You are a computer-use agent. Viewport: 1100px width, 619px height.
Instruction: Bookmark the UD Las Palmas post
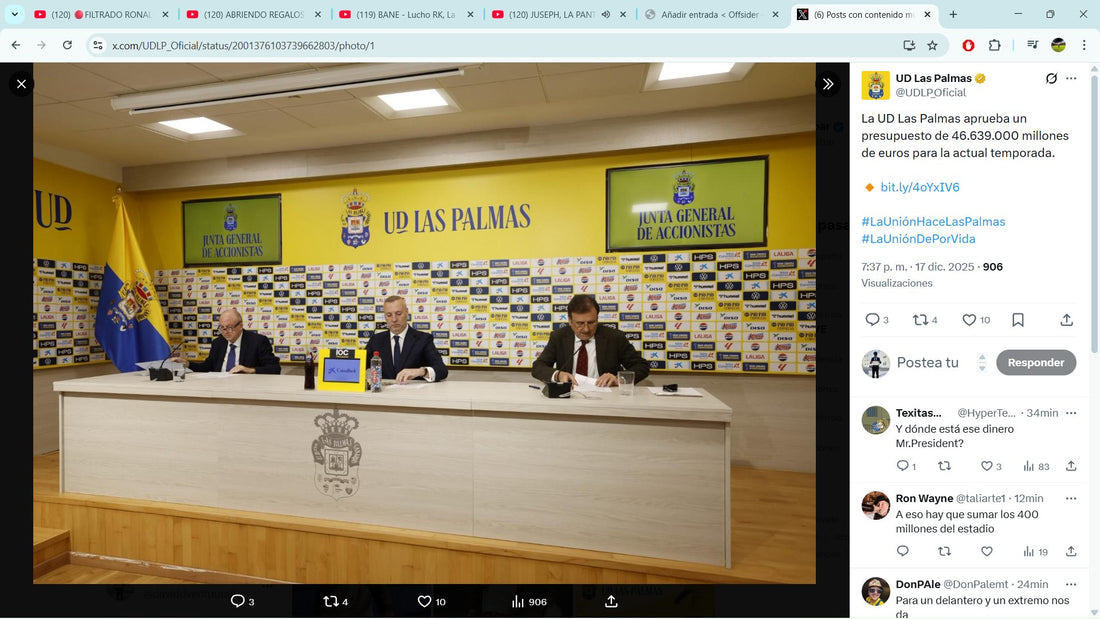click(x=1018, y=320)
